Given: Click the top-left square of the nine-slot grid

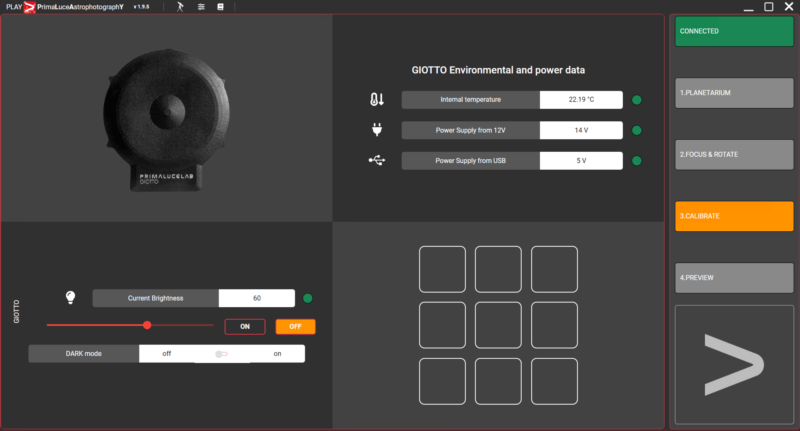Looking at the screenshot, I should pyautogui.click(x=442, y=269).
